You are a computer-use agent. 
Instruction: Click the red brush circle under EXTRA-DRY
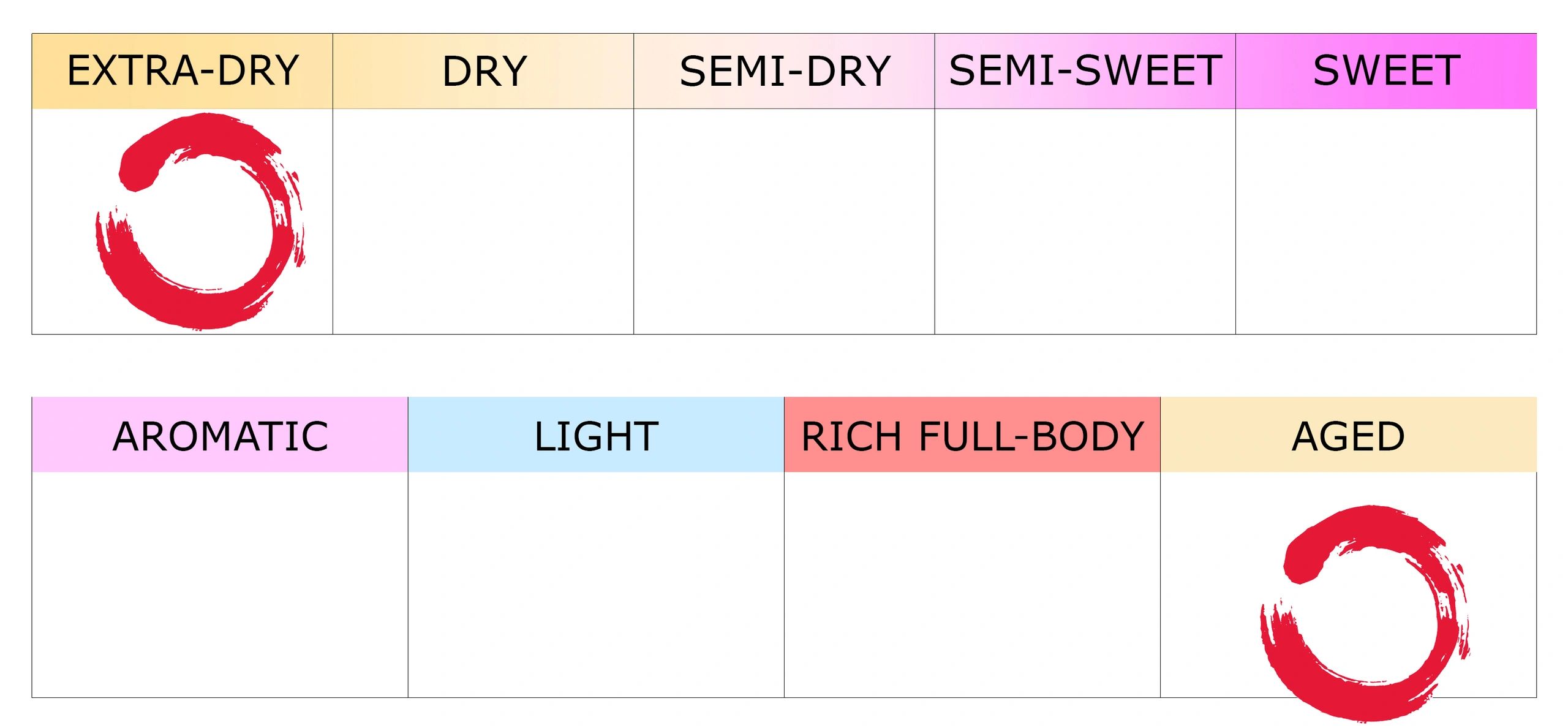(200, 221)
